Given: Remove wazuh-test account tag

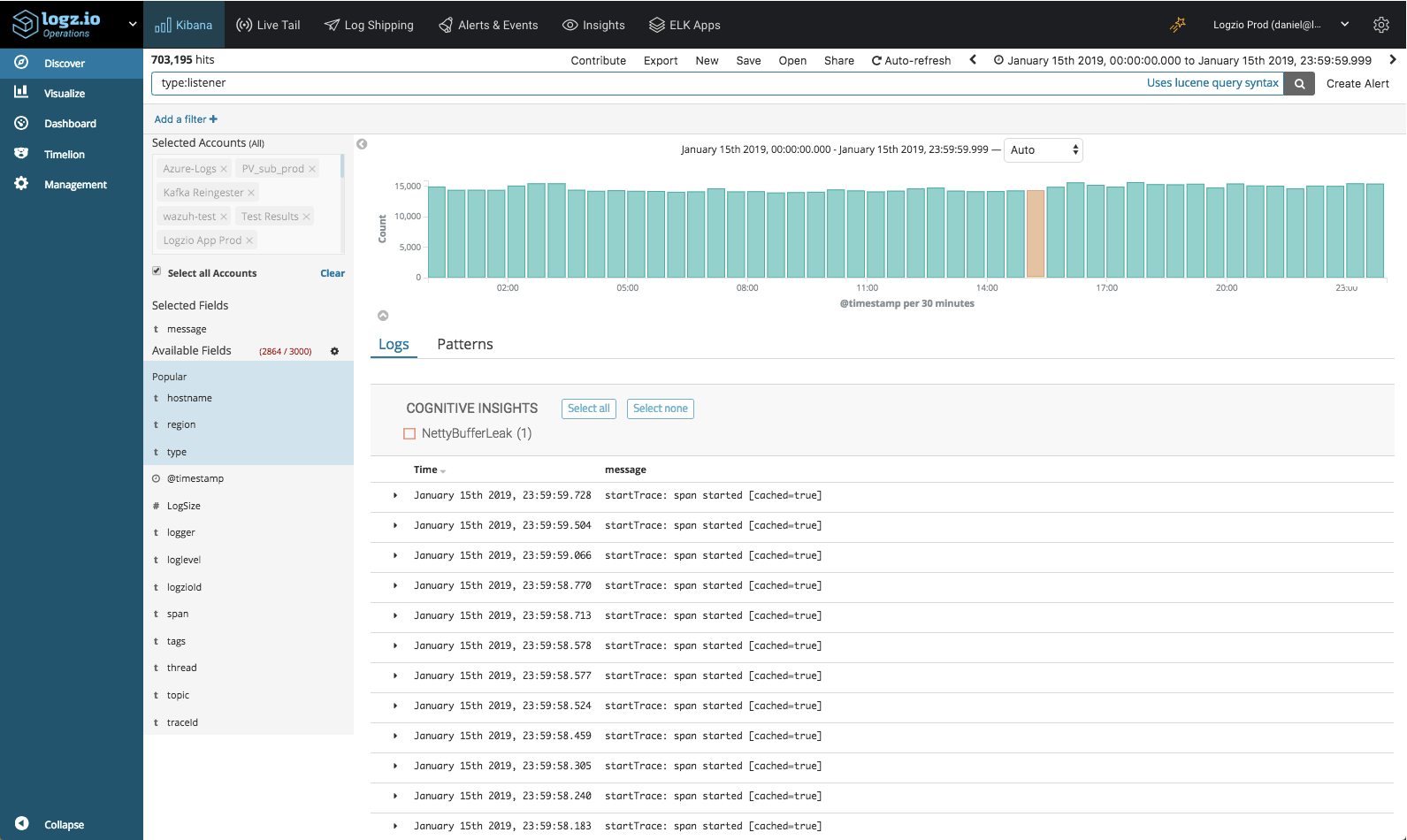Looking at the screenshot, I should [x=224, y=217].
